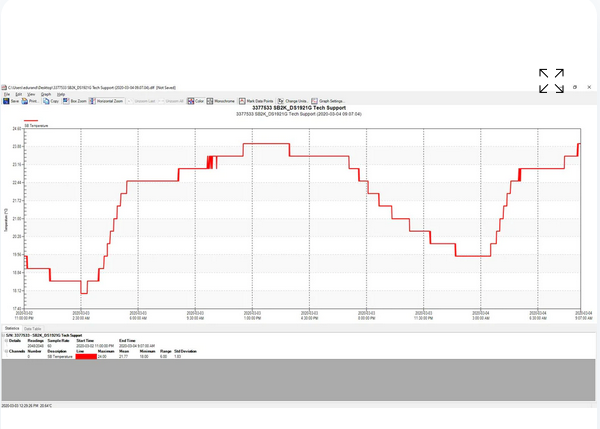This screenshot has width=600, height=429.
Task: Select the Statistics tab
Action: click(11, 328)
